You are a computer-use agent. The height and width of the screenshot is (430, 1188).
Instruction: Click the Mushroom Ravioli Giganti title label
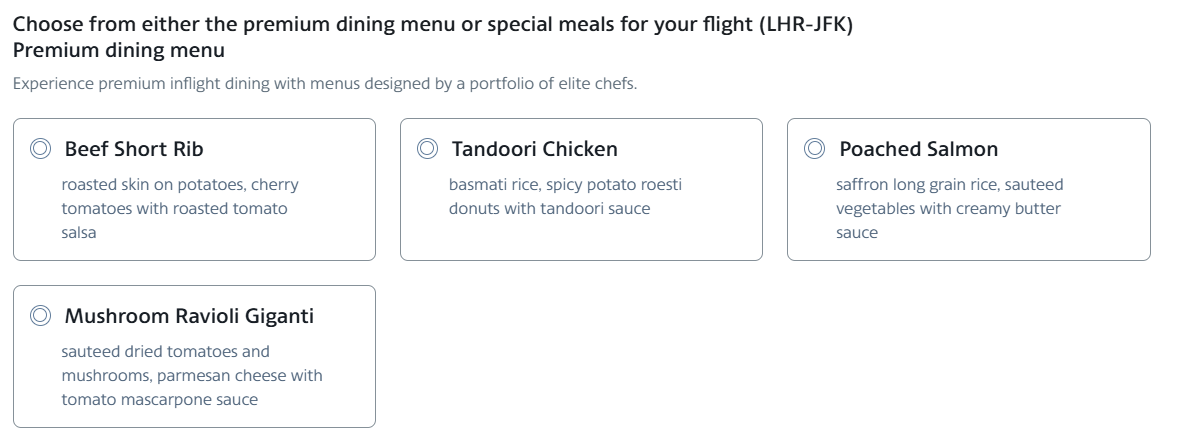(189, 316)
